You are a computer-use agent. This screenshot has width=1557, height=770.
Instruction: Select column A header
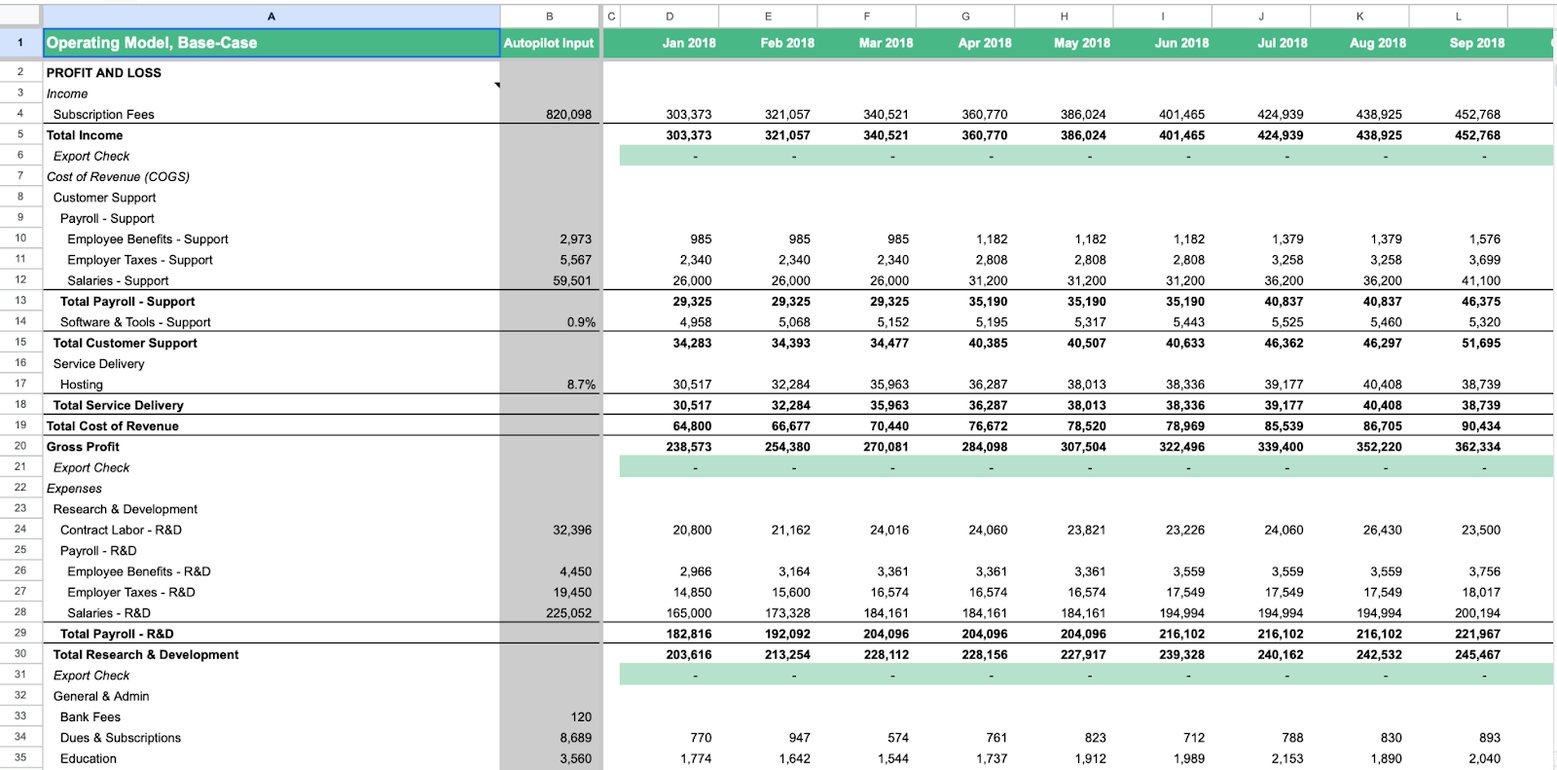(271, 16)
